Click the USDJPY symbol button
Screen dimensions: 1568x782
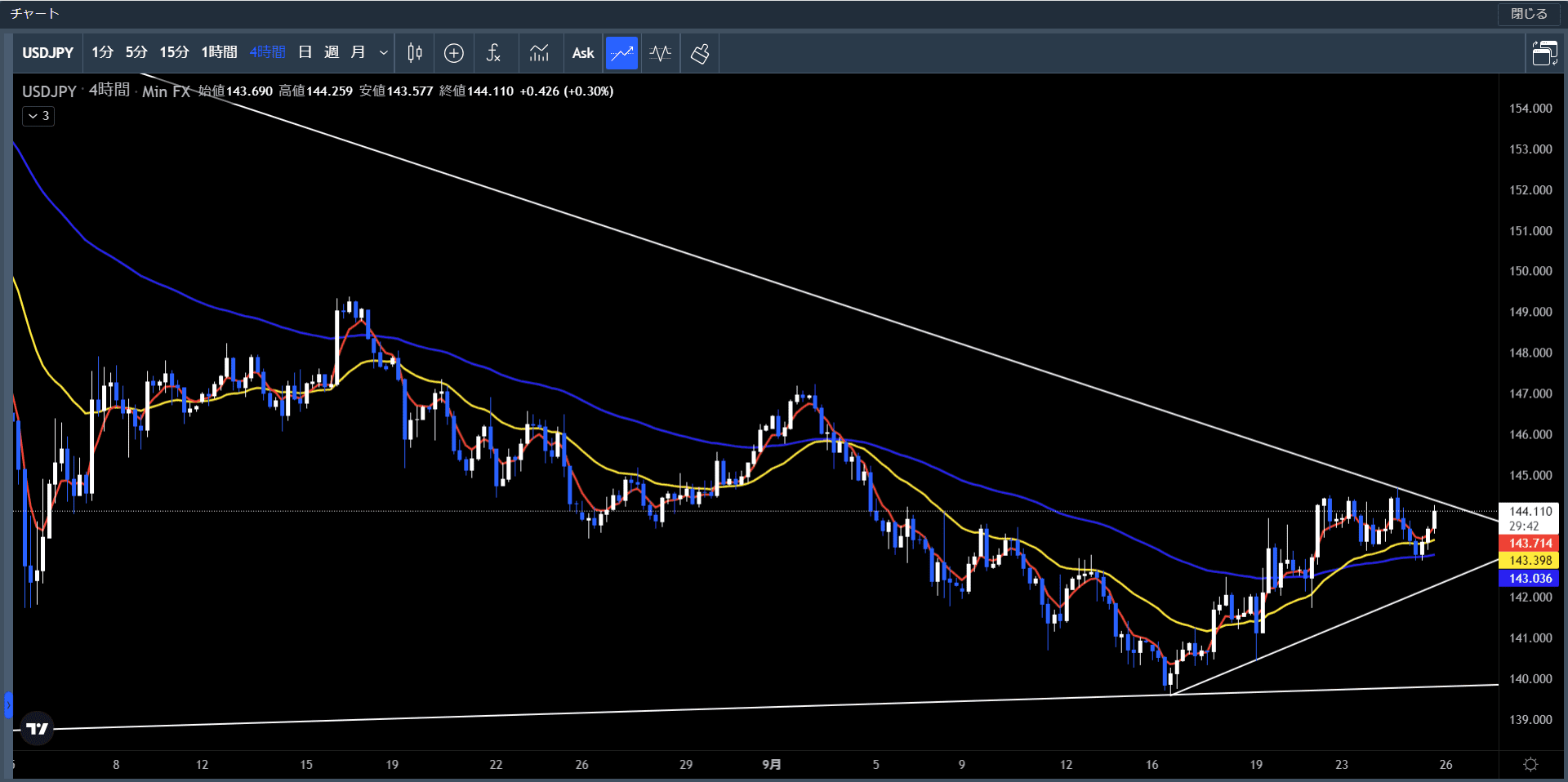(x=48, y=53)
